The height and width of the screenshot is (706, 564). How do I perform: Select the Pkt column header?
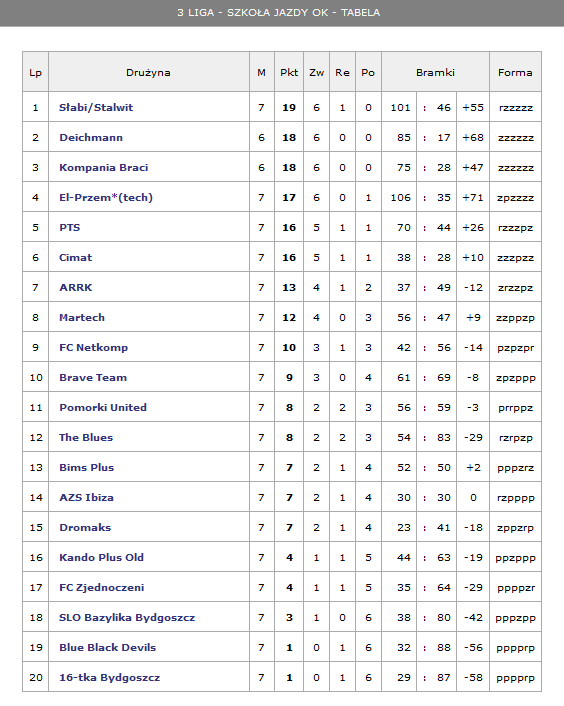289,72
